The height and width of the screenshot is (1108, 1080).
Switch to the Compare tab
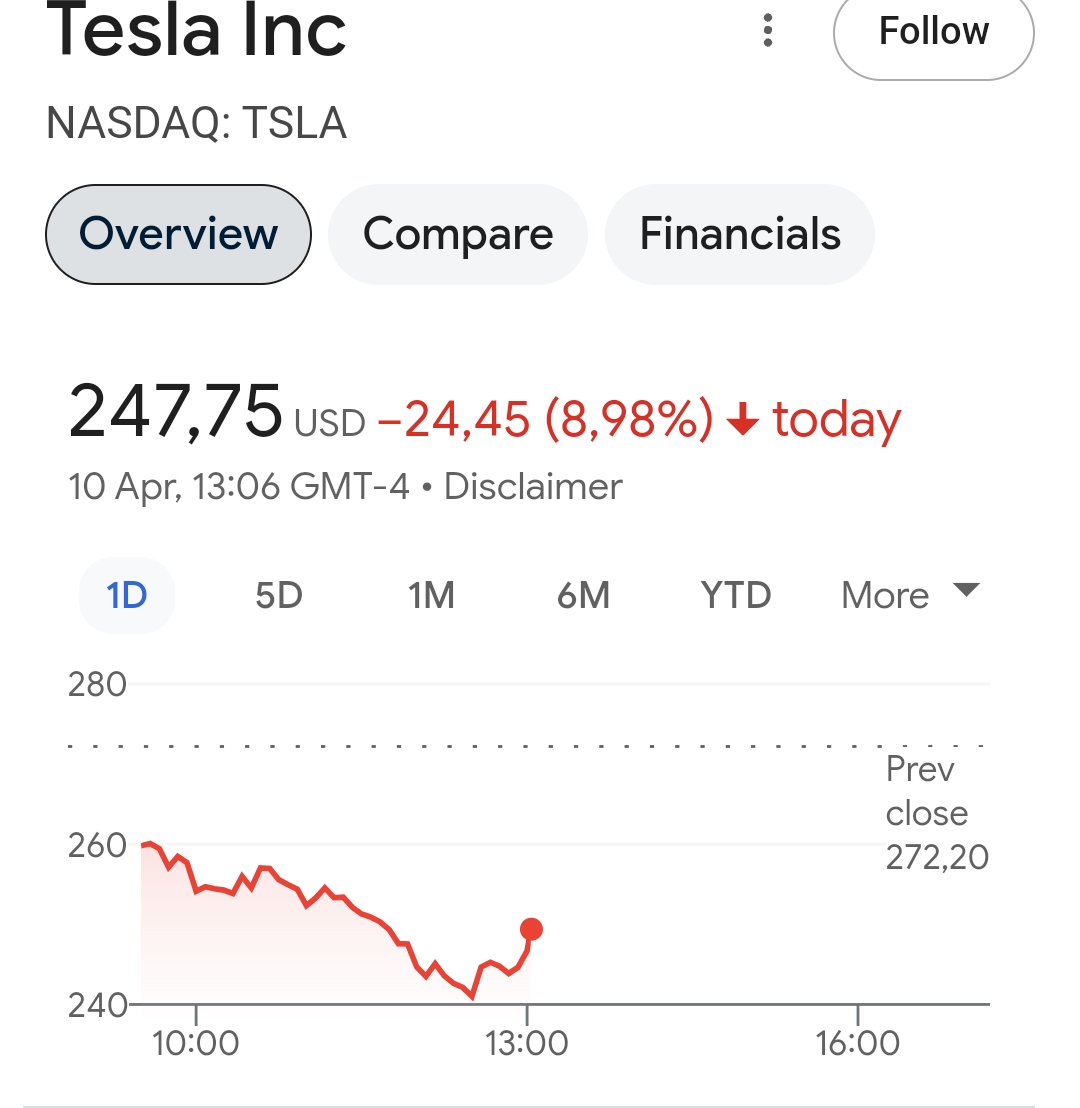pos(458,234)
